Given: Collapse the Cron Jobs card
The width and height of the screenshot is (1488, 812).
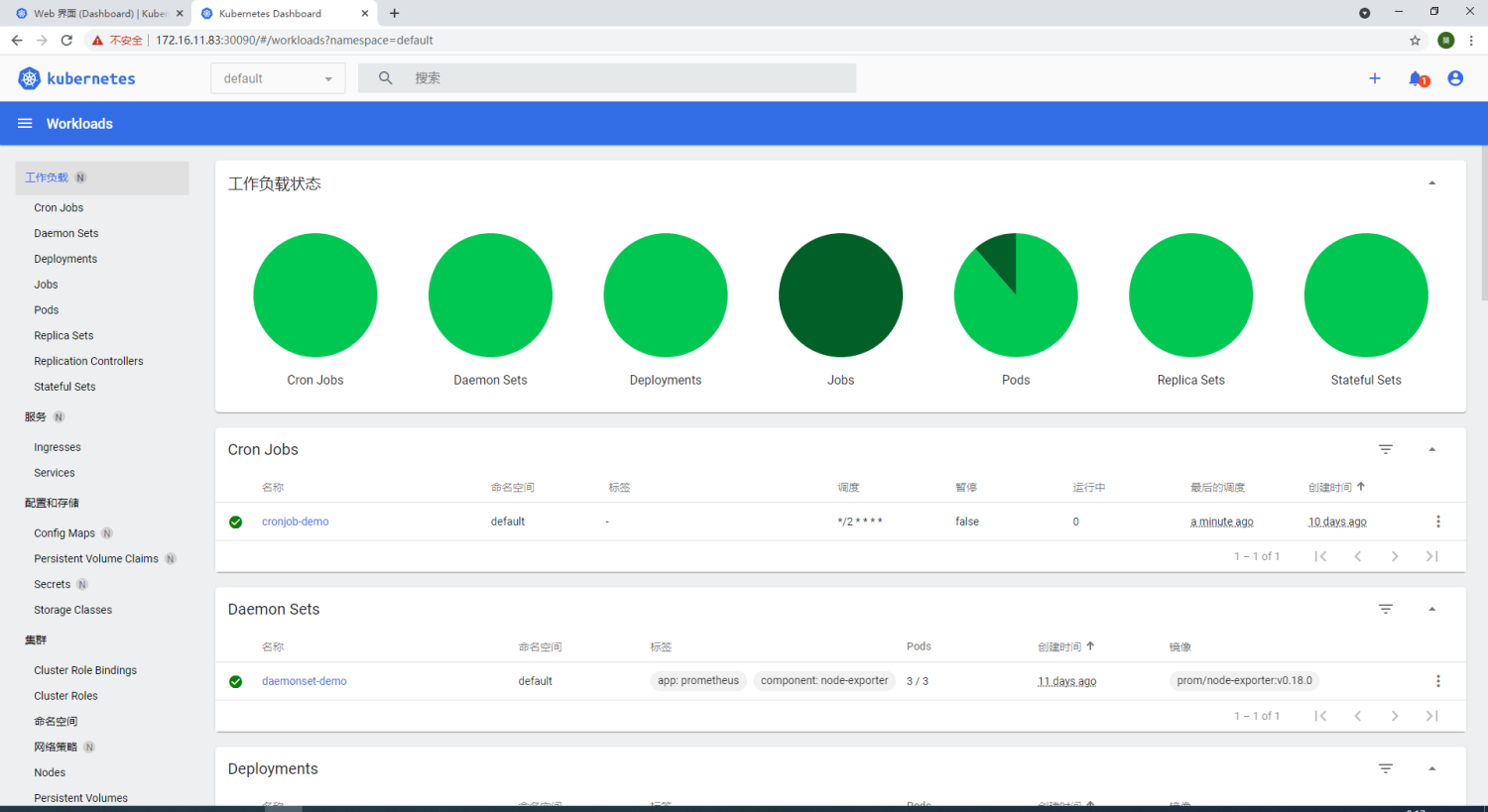Looking at the screenshot, I should pos(1431,449).
